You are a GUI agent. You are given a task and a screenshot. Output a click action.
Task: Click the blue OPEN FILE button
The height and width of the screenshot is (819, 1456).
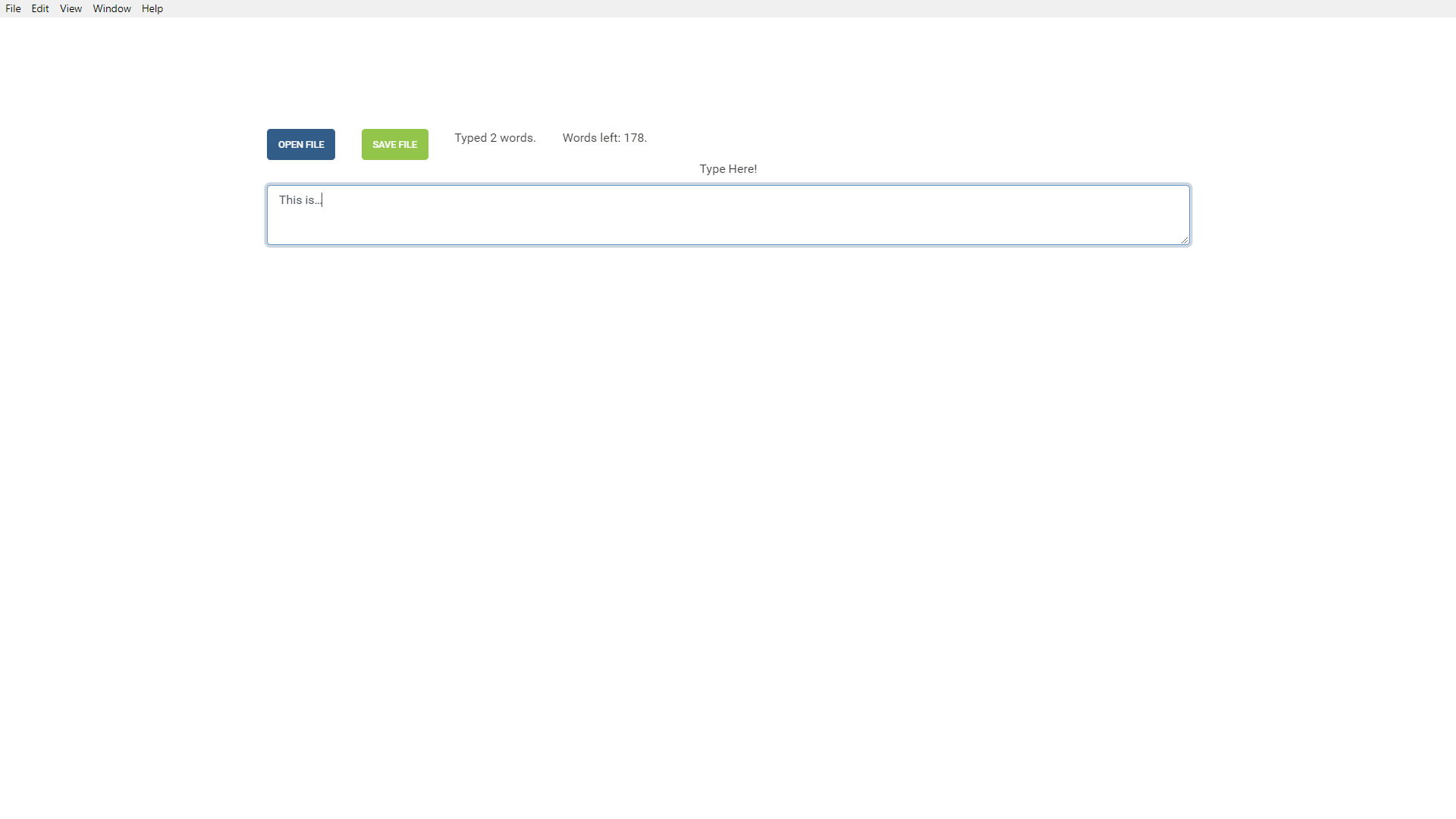300,144
